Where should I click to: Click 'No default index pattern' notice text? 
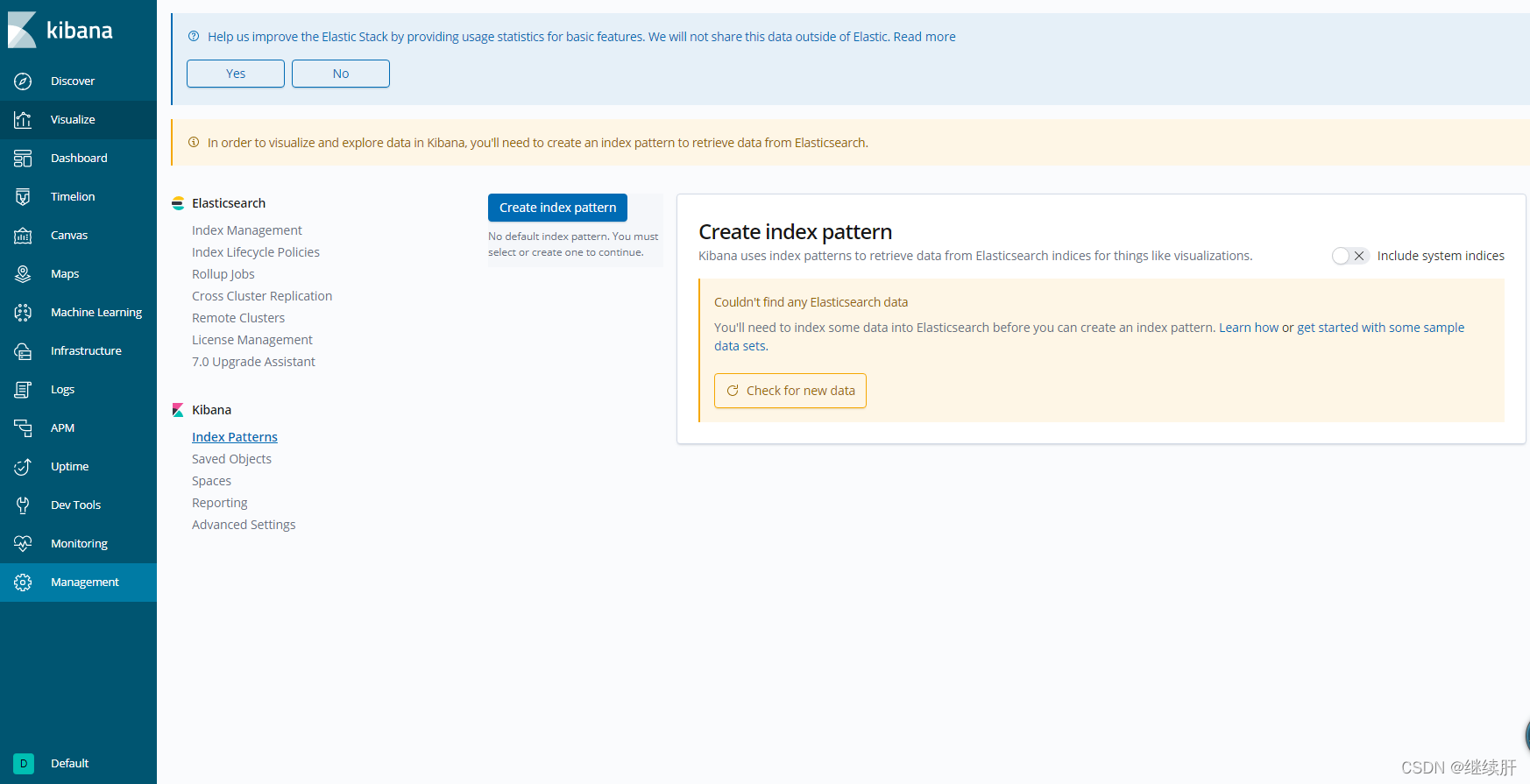(x=573, y=244)
